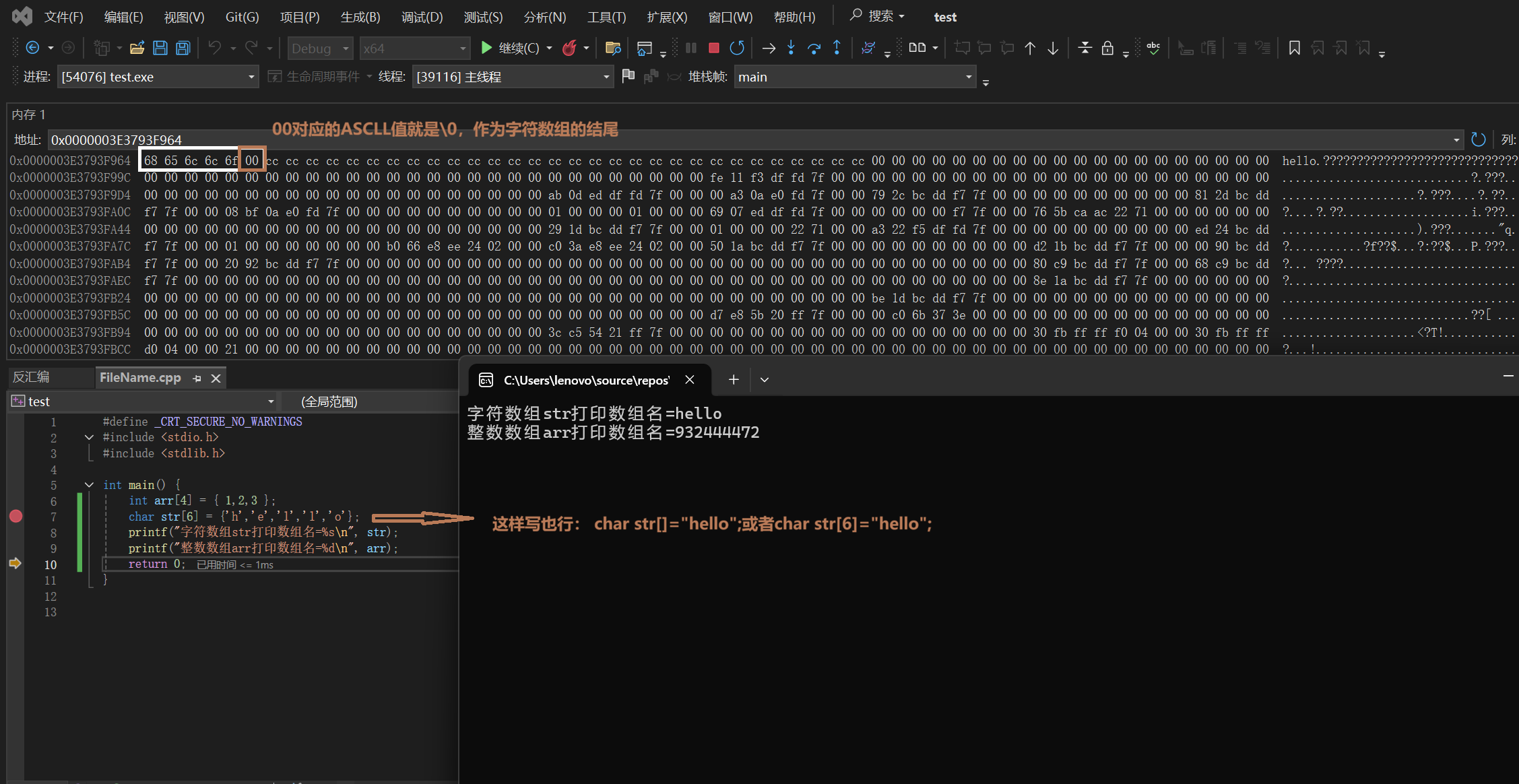Switch to the 反汇编 tab
The width and height of the screenshot is (1519, 784).
pos(31,377)
